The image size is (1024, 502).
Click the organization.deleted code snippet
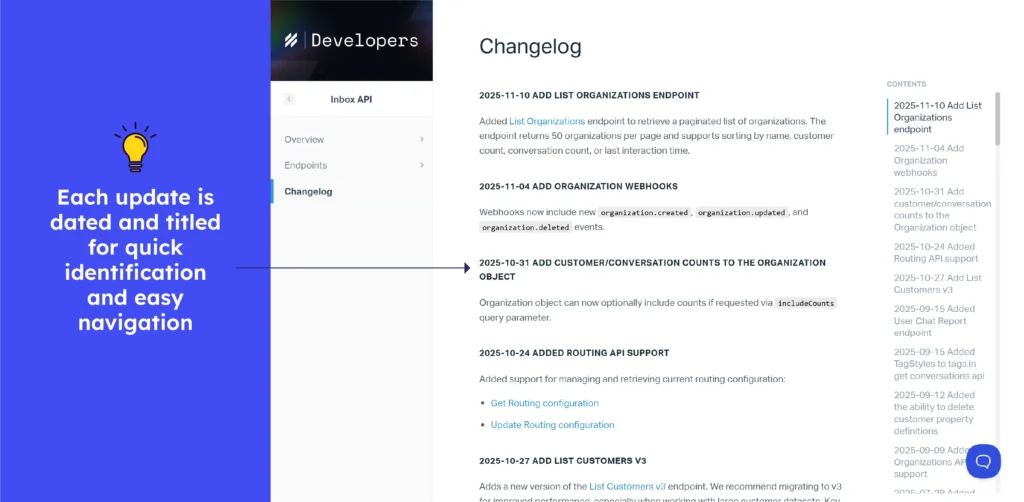[x=526, y=227]
